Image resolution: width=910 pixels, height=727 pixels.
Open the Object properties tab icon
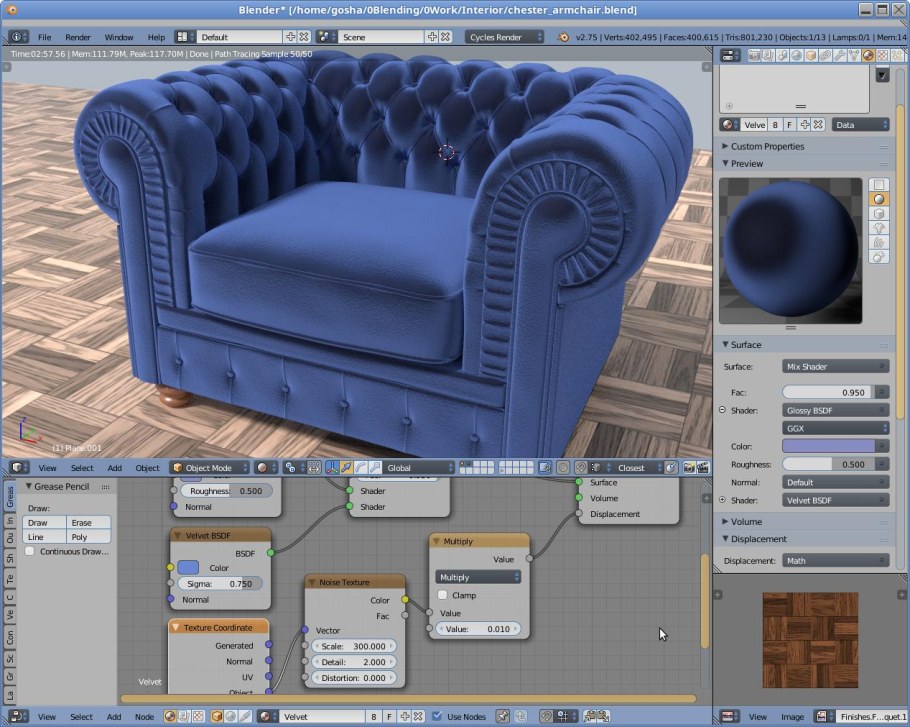(x=810, y=56)
